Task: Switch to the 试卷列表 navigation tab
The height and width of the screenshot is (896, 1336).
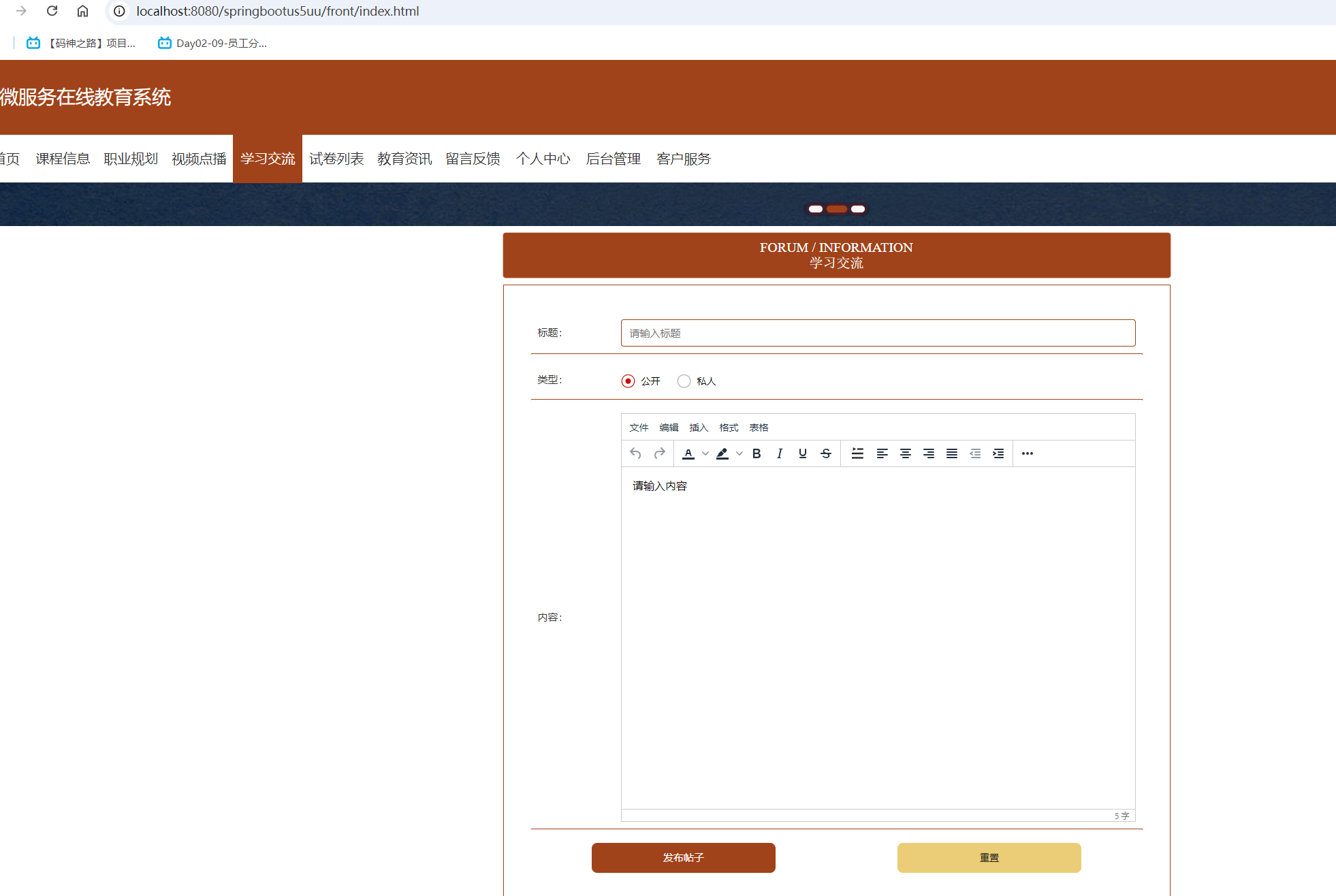Action: 336,159
